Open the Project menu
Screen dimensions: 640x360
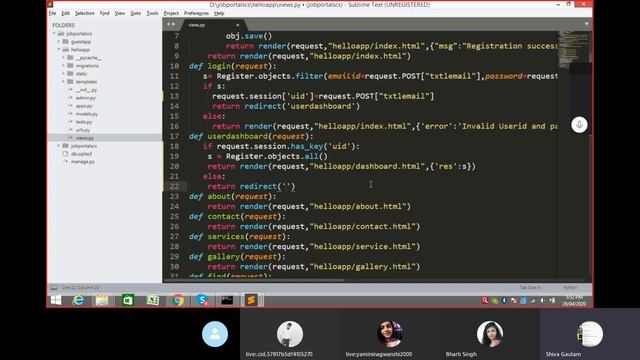(x=171, y=13)
